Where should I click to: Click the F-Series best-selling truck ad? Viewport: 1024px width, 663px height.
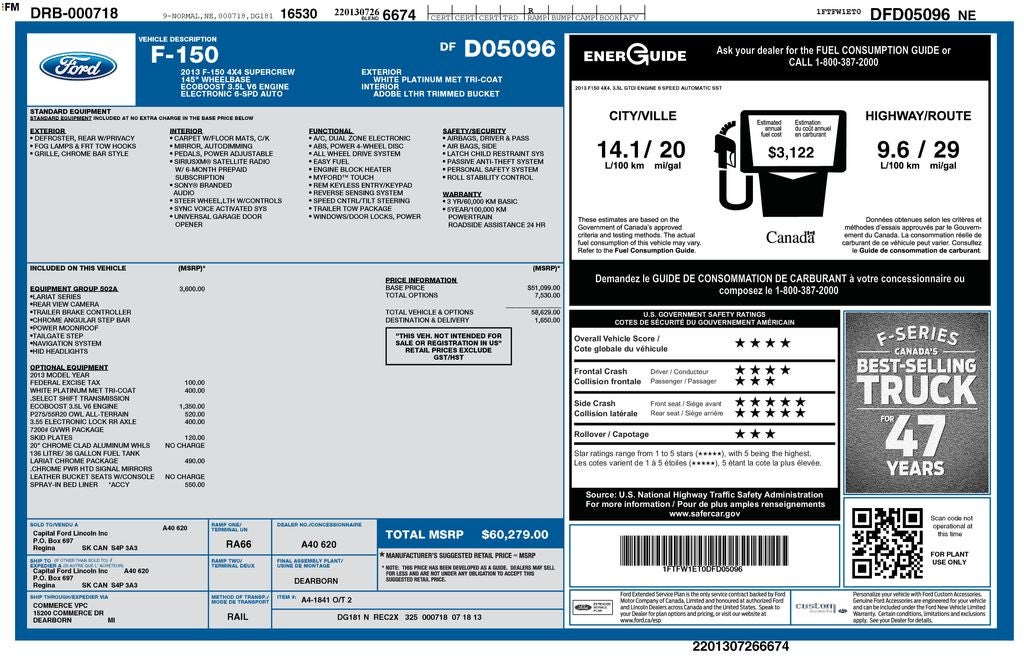coord(916,402)
